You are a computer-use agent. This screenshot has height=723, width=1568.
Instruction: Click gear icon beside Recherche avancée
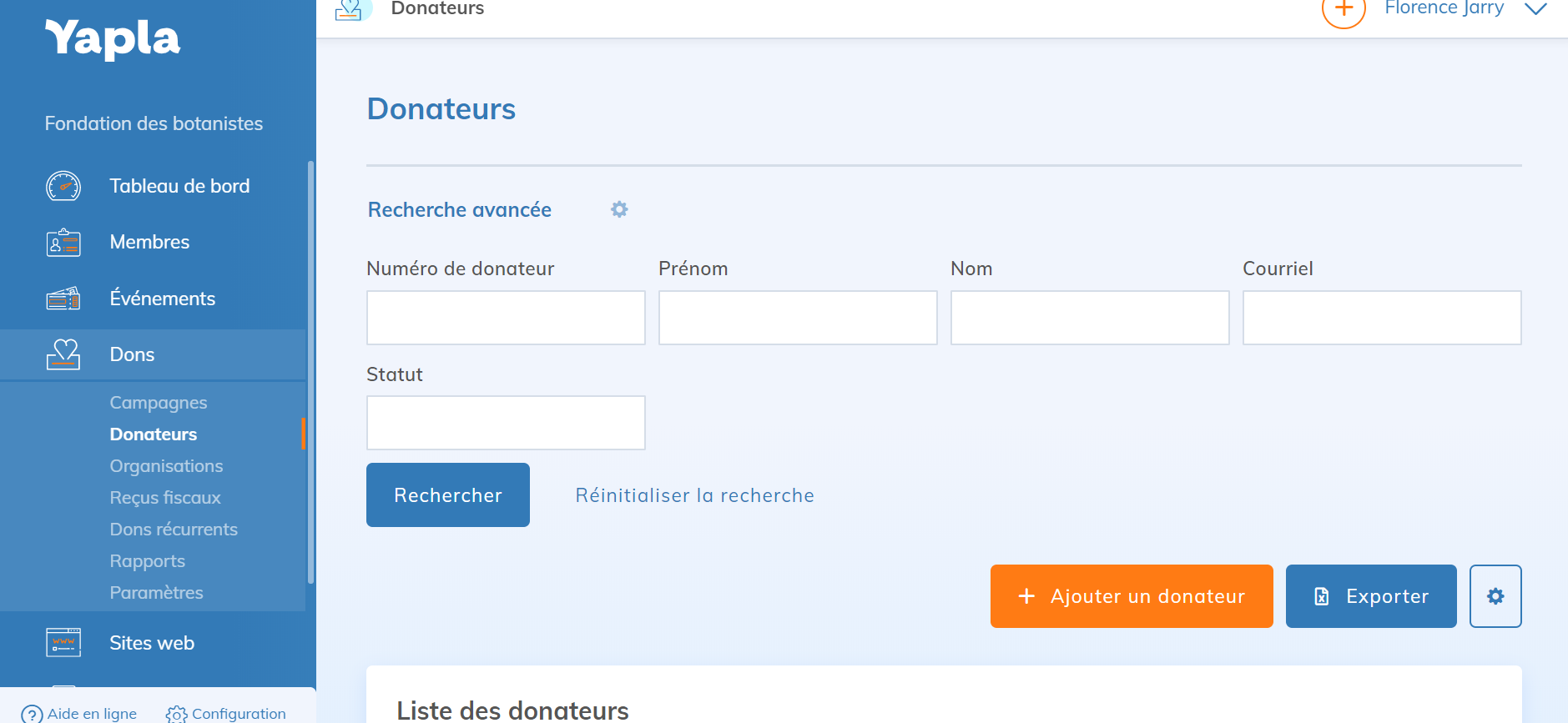coord(619,209)
